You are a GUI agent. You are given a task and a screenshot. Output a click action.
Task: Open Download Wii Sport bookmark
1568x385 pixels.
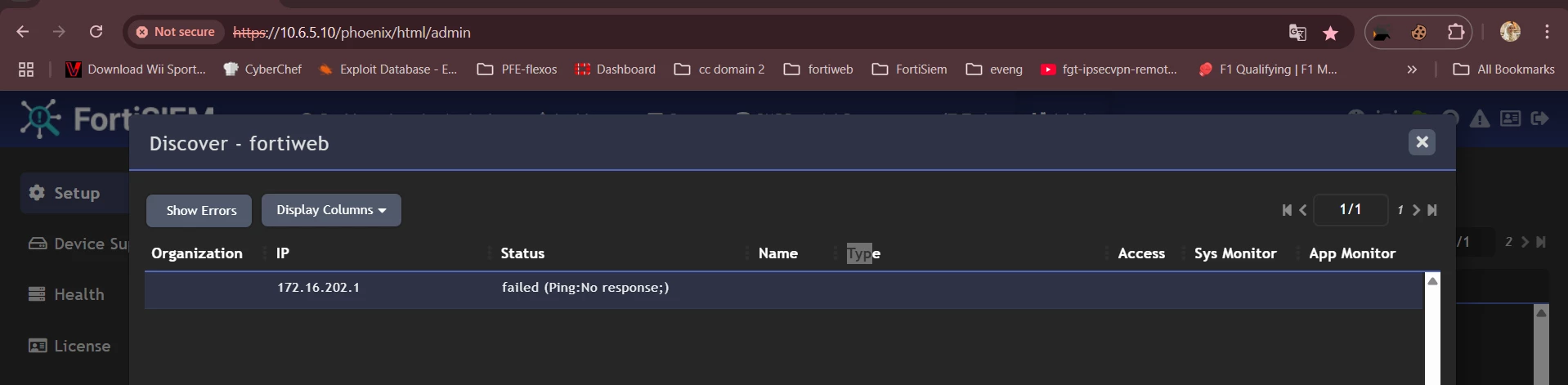(136, 69)
